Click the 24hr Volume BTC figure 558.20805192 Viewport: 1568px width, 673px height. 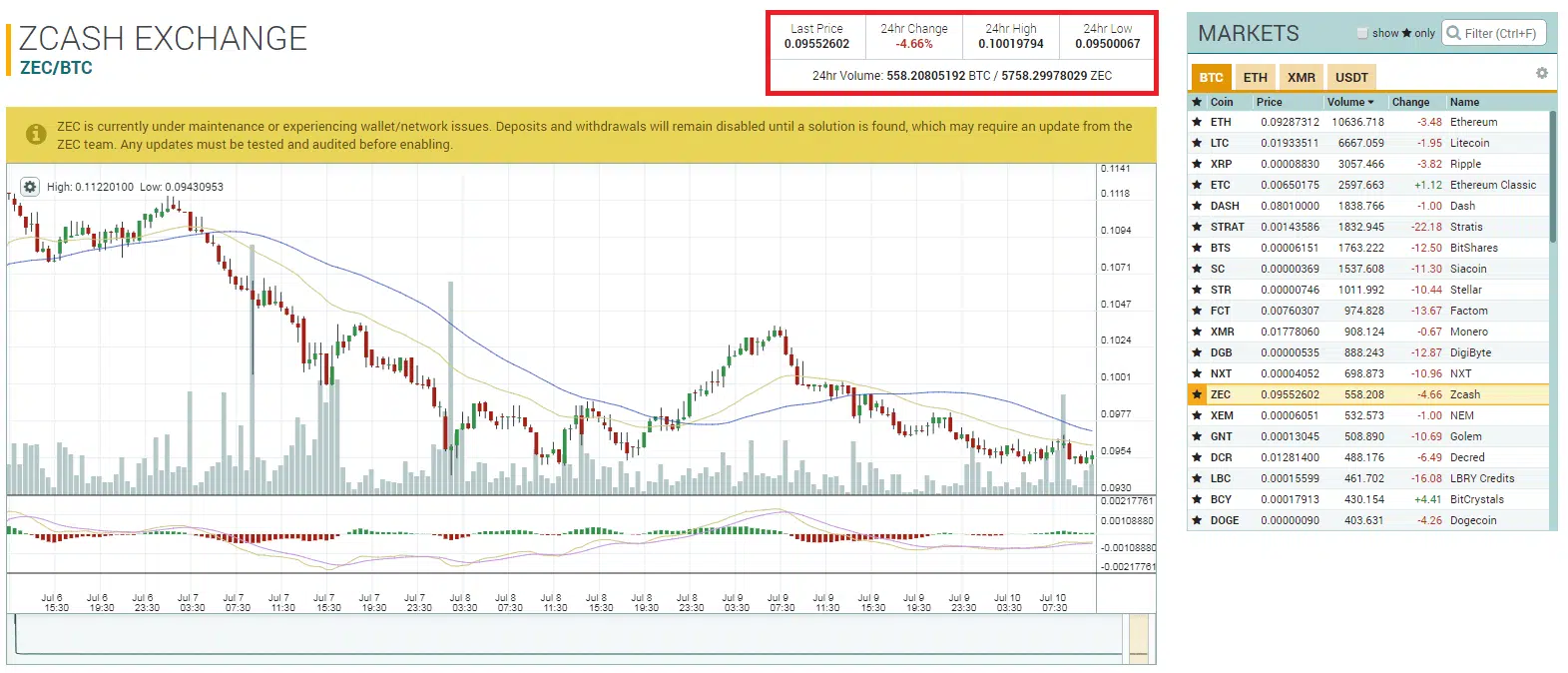[x=926, y=76]
